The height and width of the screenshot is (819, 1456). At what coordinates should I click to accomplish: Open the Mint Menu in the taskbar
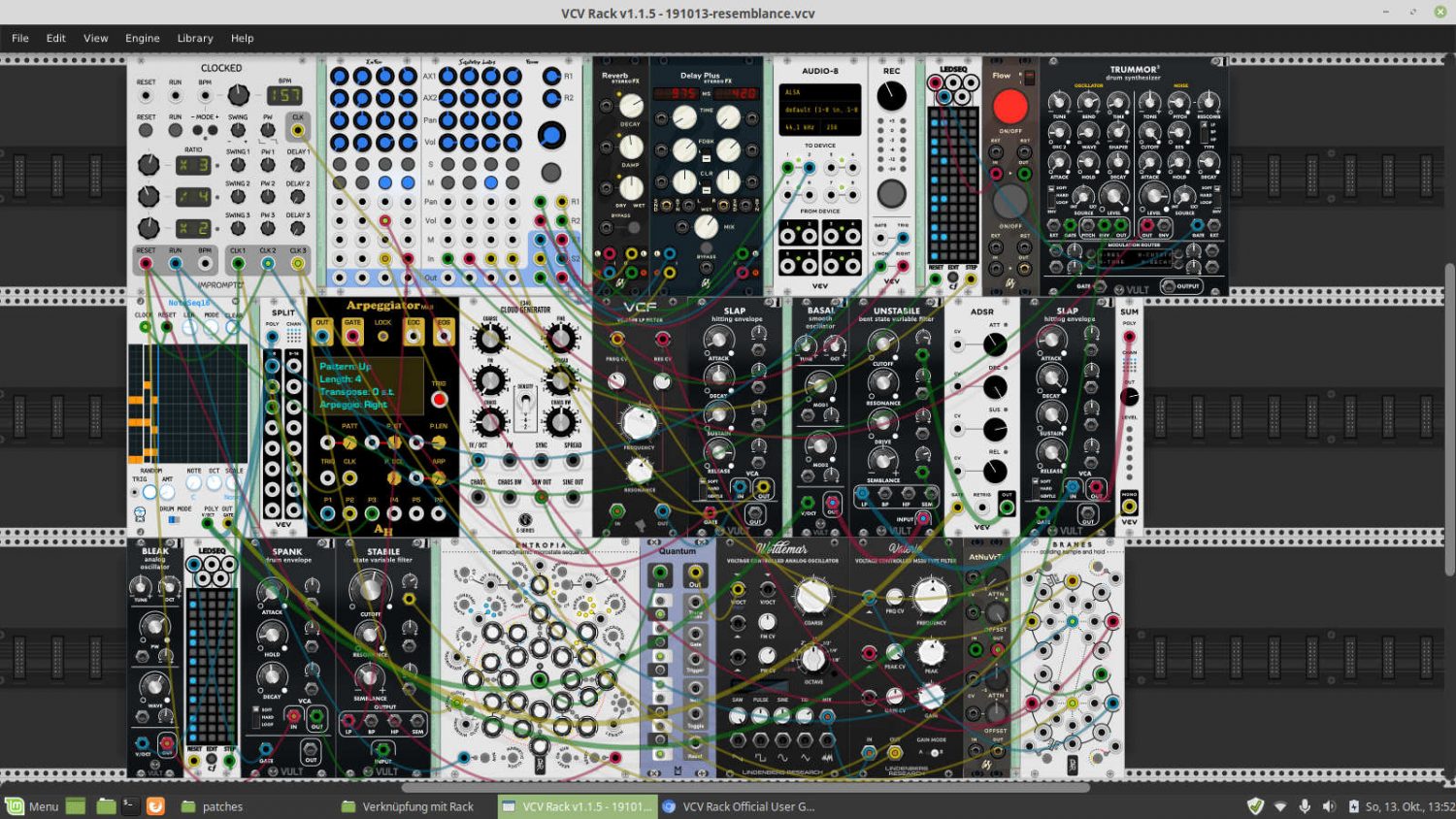point(32,806)
